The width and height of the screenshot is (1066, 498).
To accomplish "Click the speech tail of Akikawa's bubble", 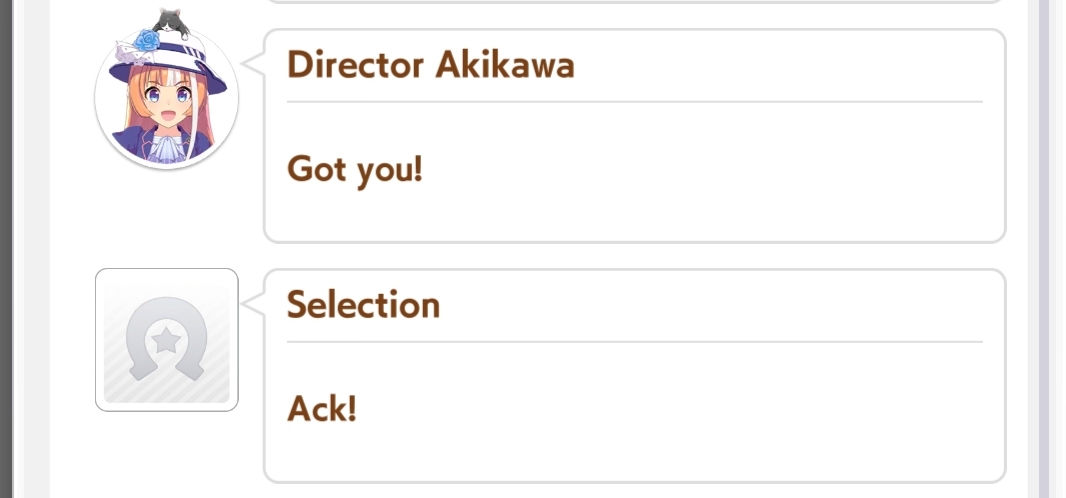I will click(253, 63).
